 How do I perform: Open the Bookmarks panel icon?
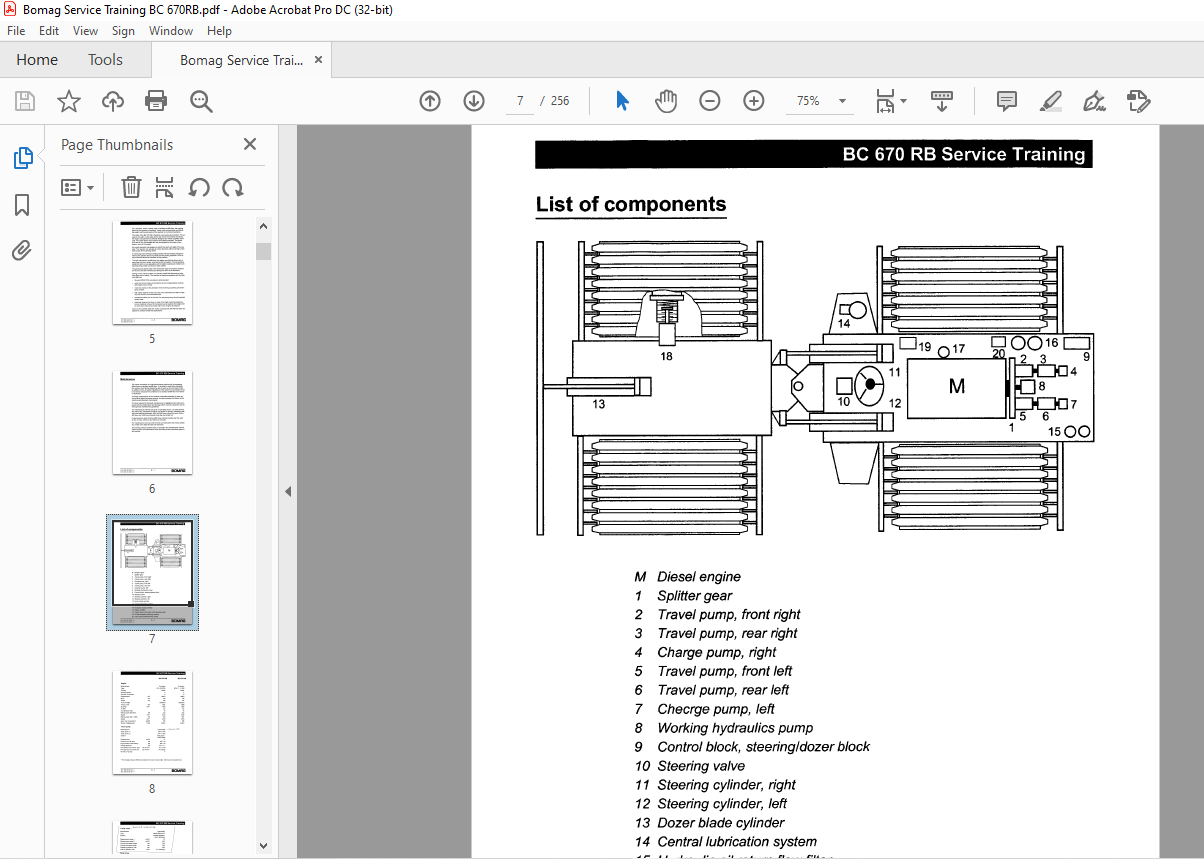(x=22, y=205)
